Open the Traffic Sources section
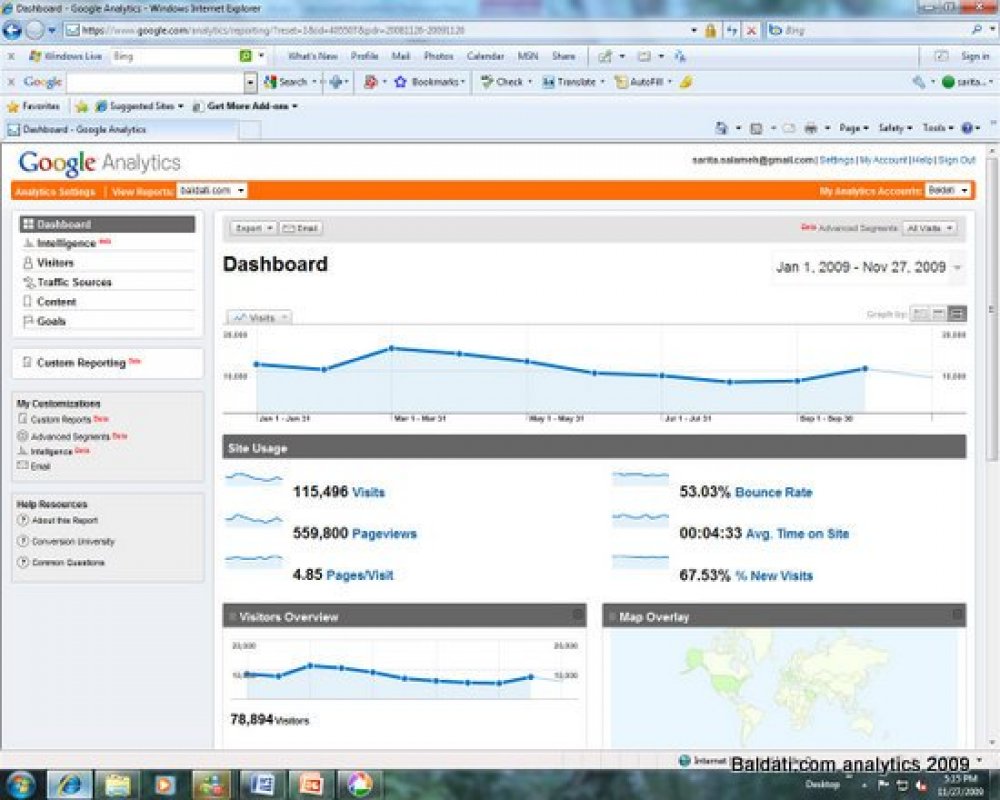 [74, 282]
